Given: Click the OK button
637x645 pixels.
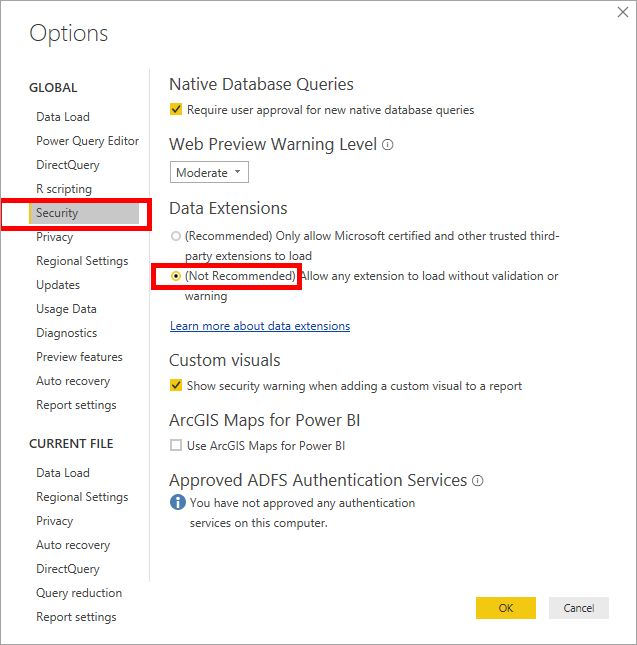Looking at the screenshot, I should [505, 608].
